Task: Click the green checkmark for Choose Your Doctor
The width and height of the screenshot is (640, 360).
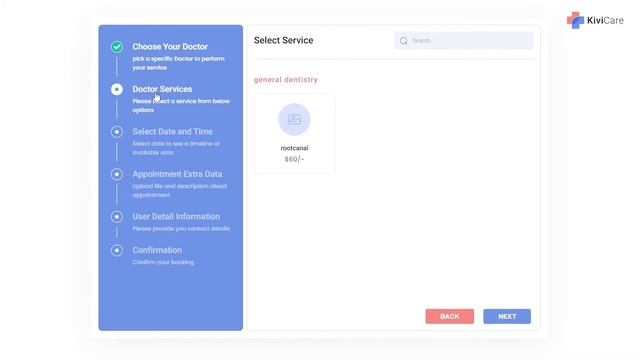Action: (x=117, y=47)
